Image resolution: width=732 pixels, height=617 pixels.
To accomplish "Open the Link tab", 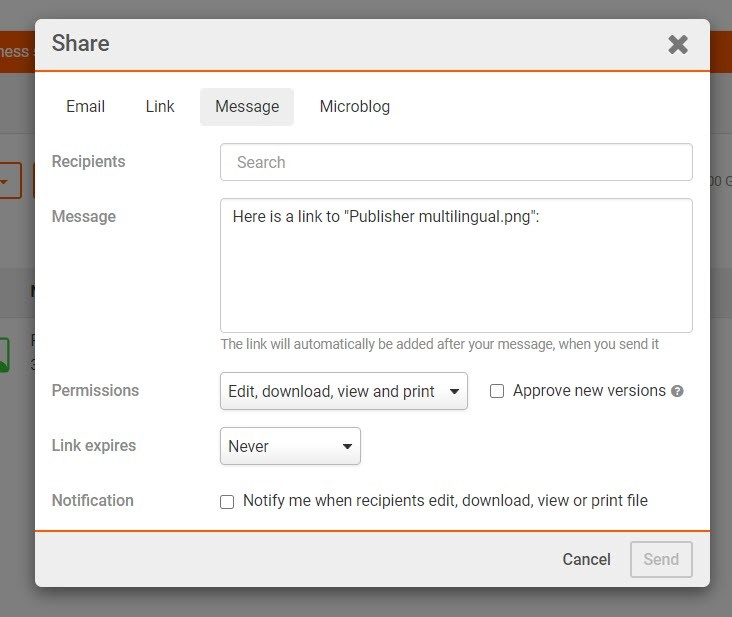I will point(160,107).
